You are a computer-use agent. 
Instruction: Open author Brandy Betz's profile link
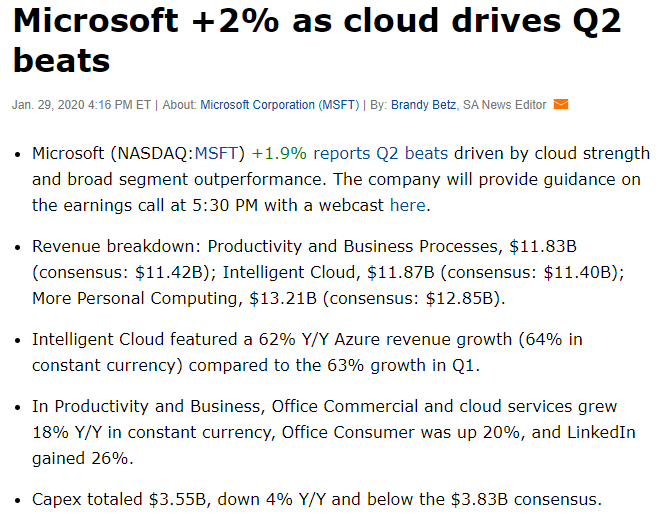pos(424,104)
